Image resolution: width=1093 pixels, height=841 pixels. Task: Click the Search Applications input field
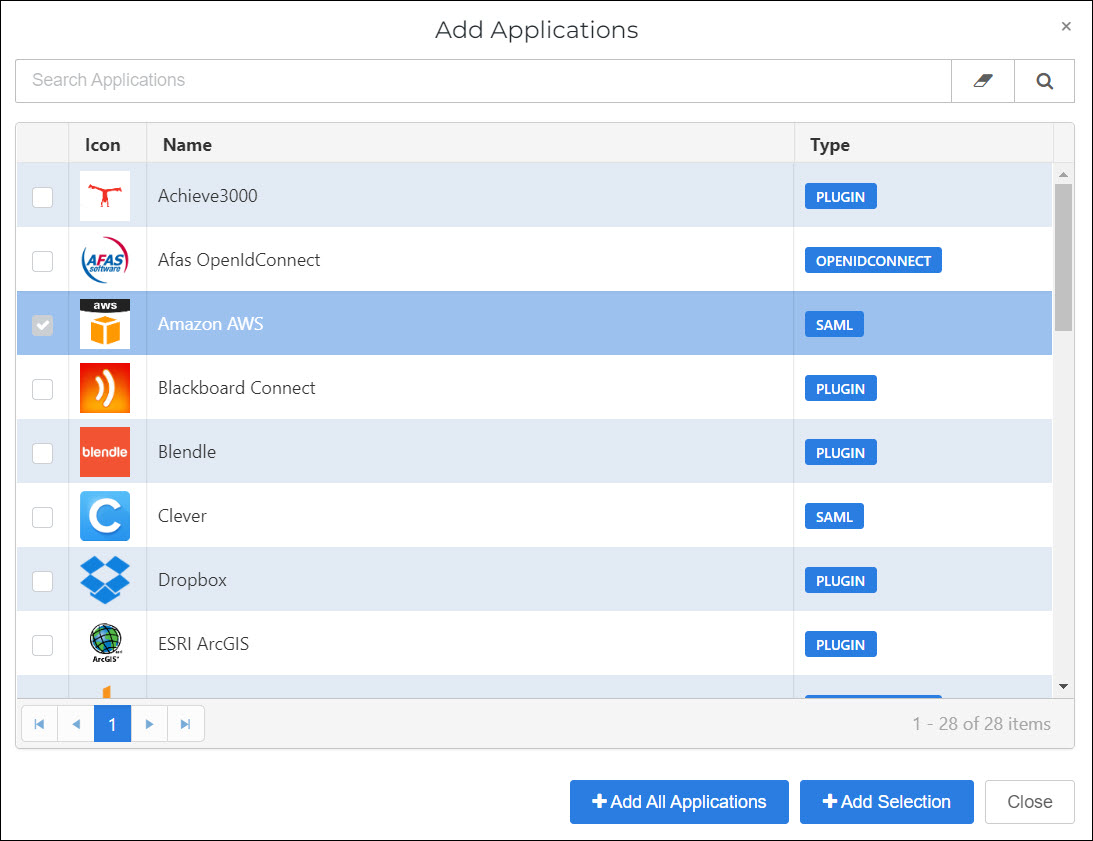coord(483,81)
